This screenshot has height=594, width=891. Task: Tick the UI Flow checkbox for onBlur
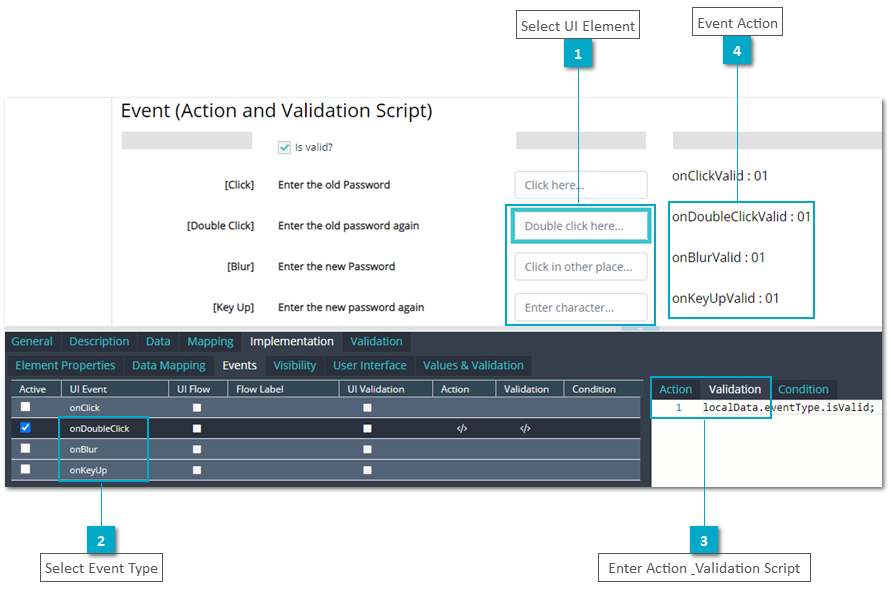[x=197, y=449]
